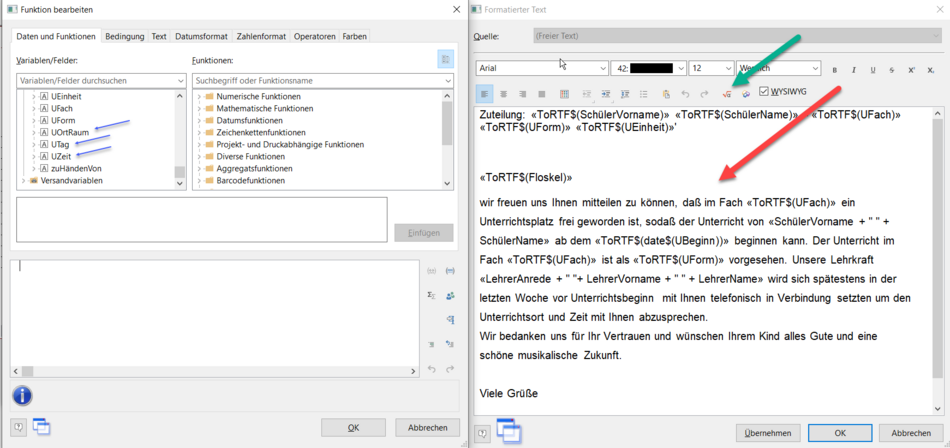Click the formula insert icon (red square root)
The width and height of the screenshot is (950, 448).
click(727, 94)
